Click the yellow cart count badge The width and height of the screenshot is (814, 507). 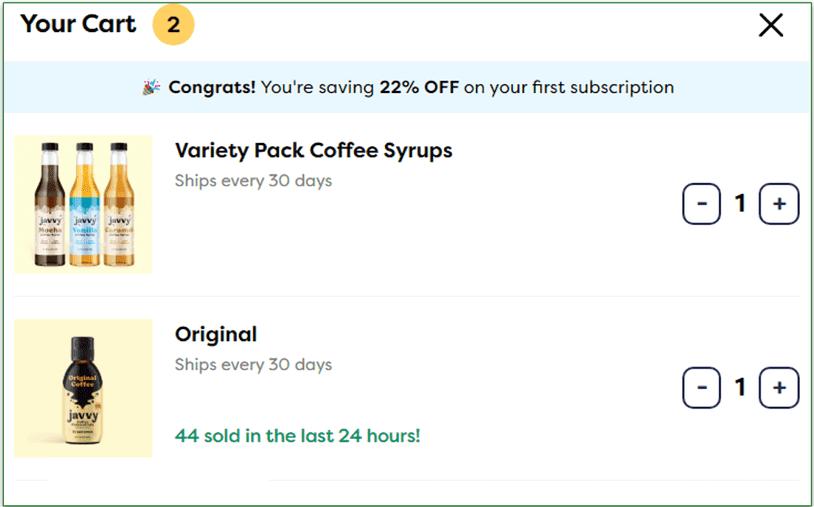[173, 25]
